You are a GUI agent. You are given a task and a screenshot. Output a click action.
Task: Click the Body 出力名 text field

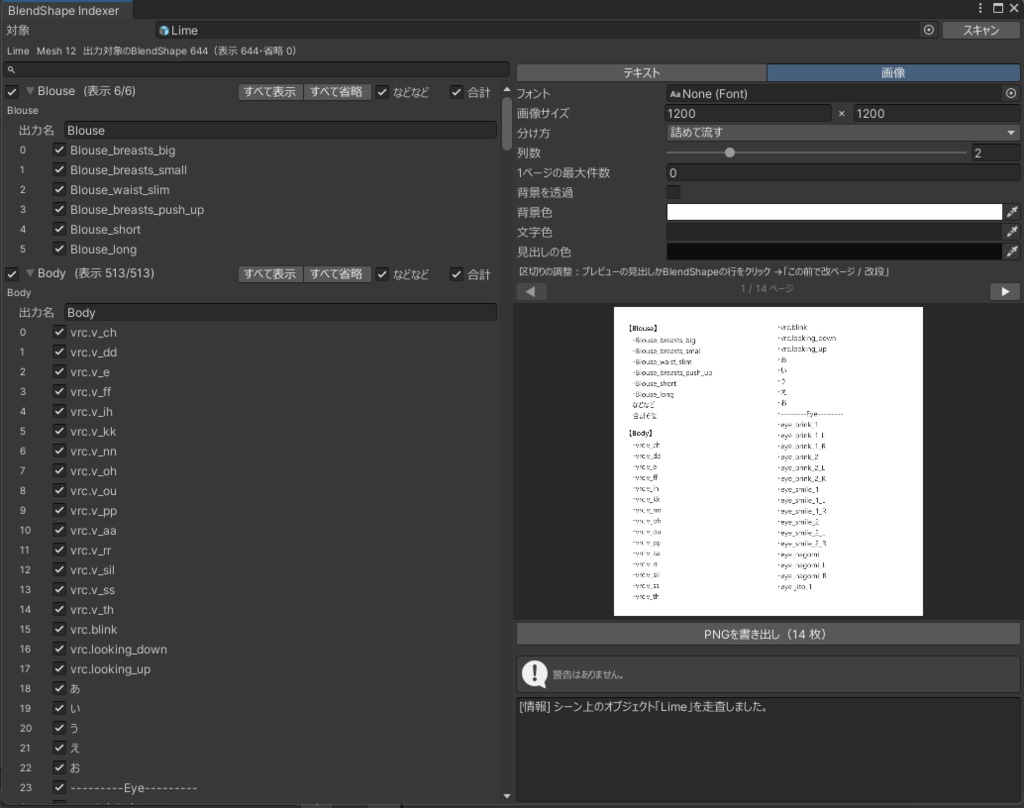tap(280, 312)
